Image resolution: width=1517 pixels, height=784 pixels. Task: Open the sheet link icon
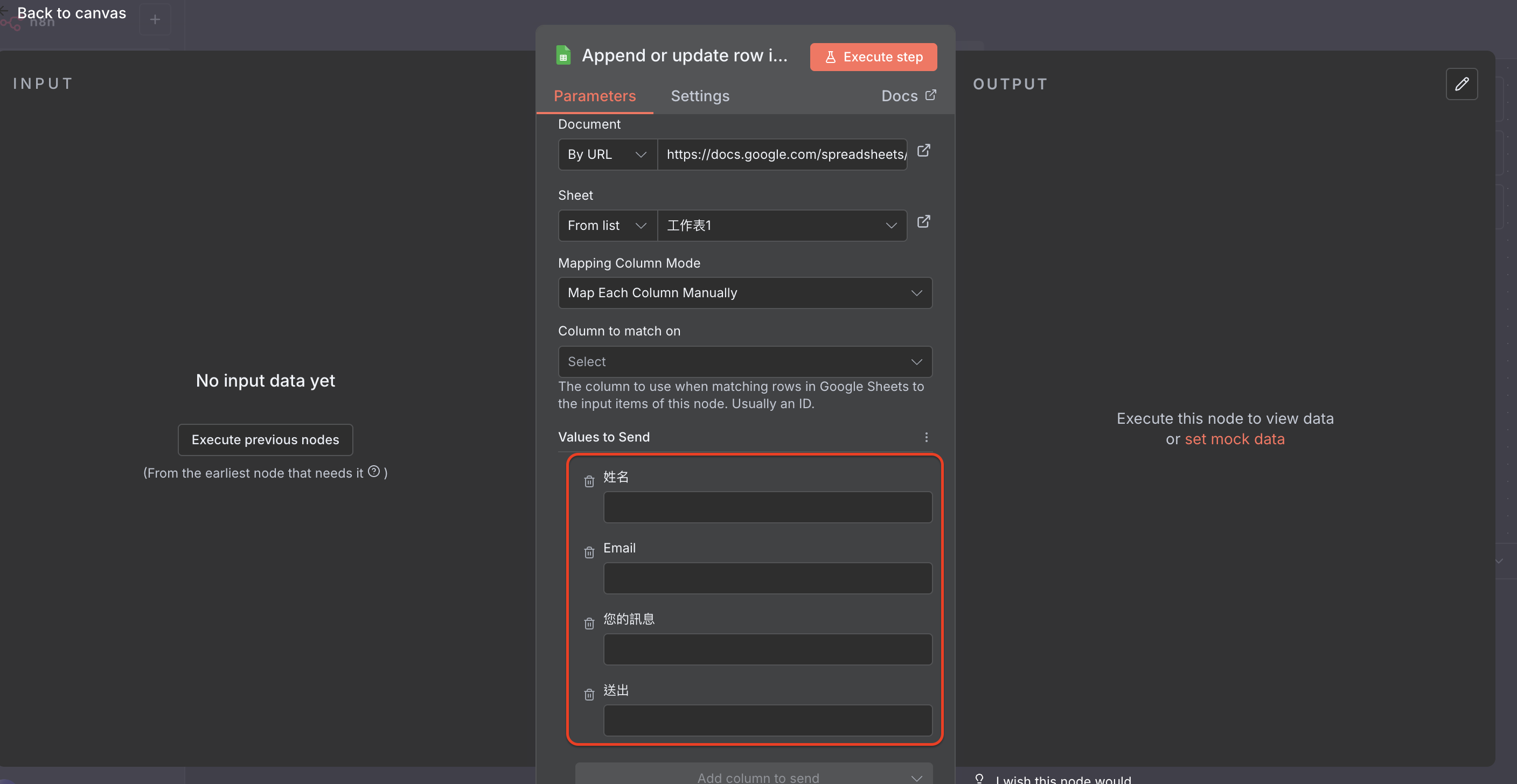pyautogui.click(x=923, y=221)
